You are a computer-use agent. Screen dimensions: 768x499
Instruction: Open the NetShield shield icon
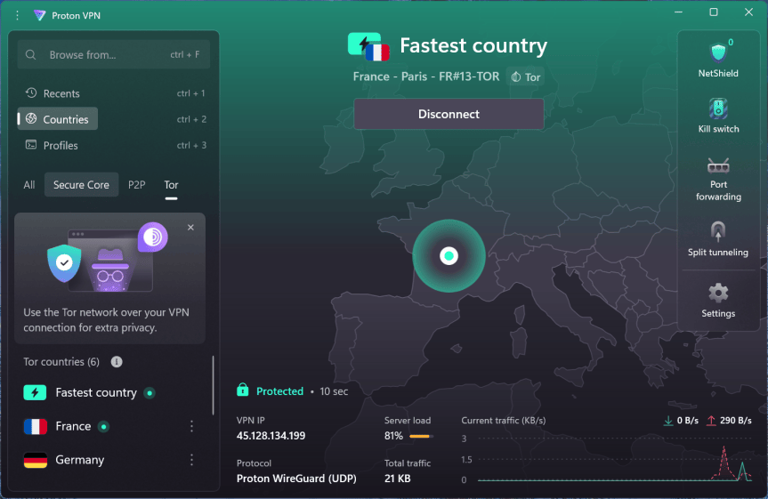click(x=718, y=53)
